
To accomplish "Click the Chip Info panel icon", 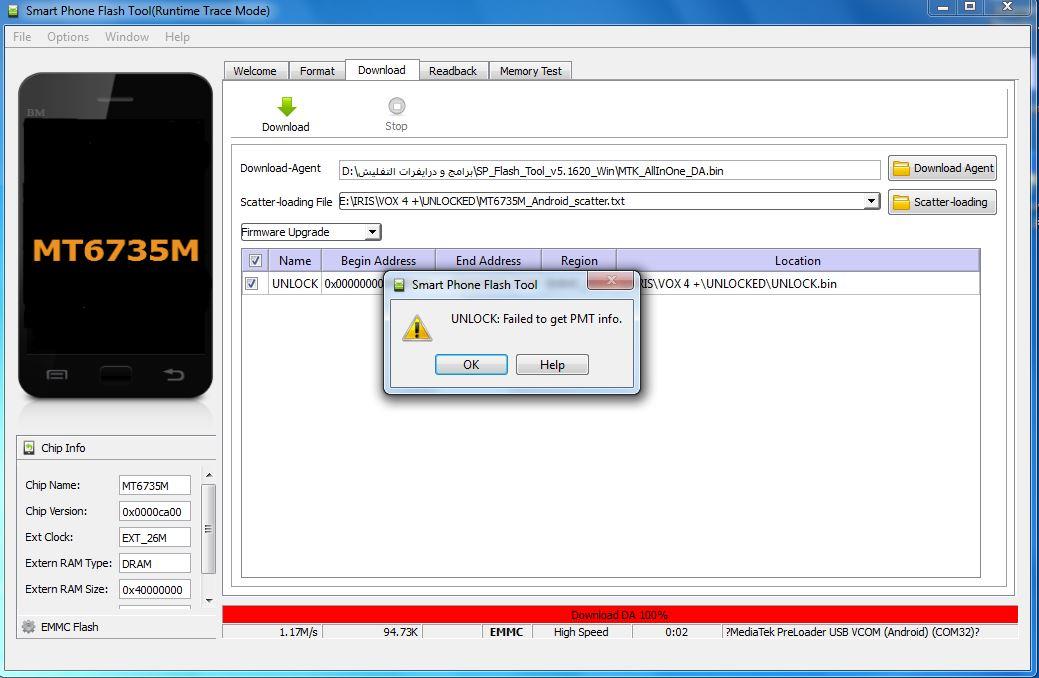I will pos(28,448).
